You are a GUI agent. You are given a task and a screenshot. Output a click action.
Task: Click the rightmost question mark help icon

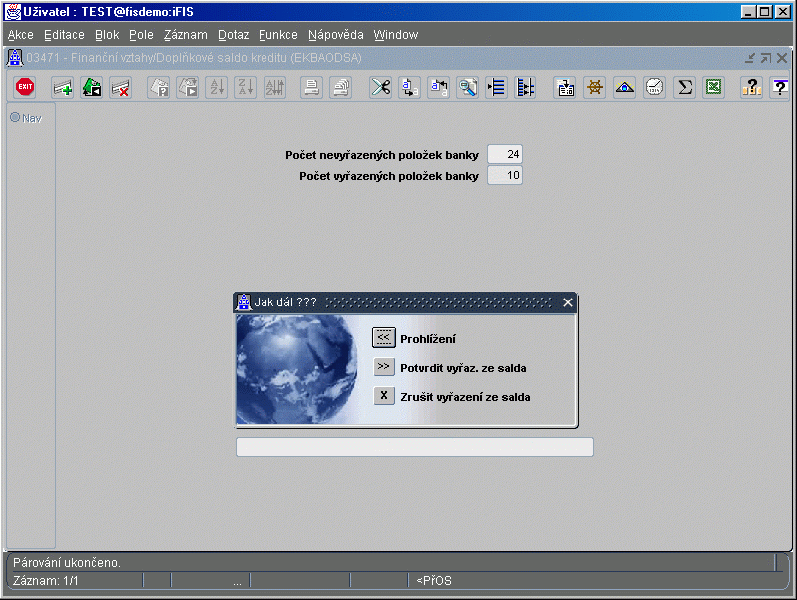pyautogui.click(x=780, y=87)
